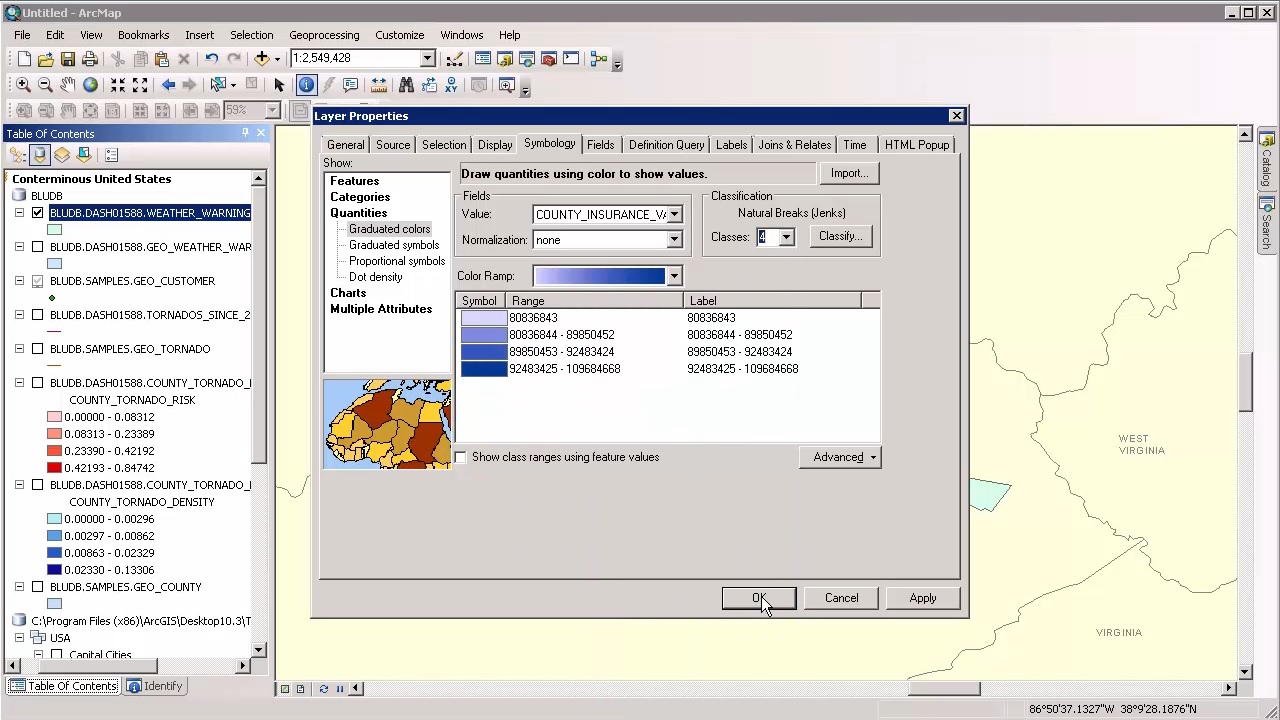Switch TOC to List By Visibility

(62, 155)
